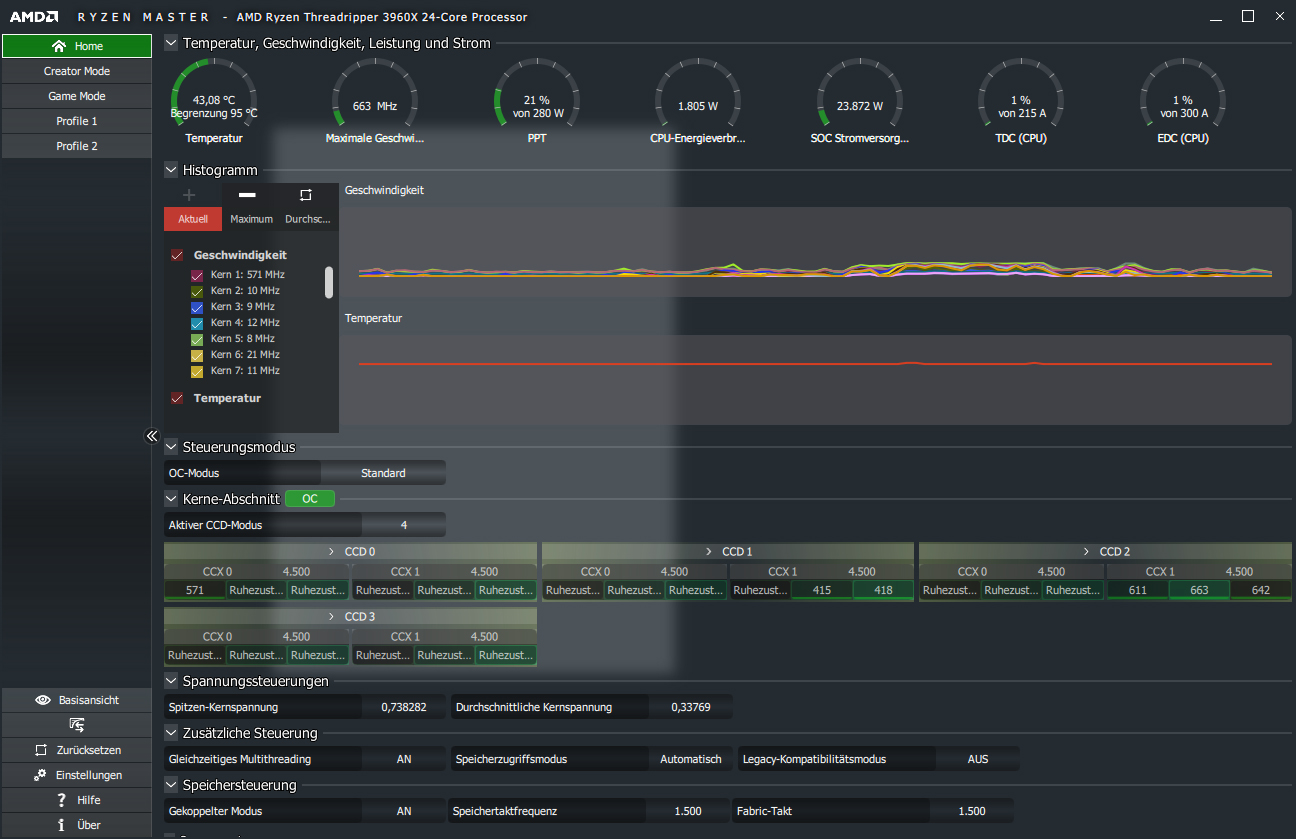1296x839 pixels.
Task: Collapse the Speichersteuerung section
Action: tap(171, 785)
